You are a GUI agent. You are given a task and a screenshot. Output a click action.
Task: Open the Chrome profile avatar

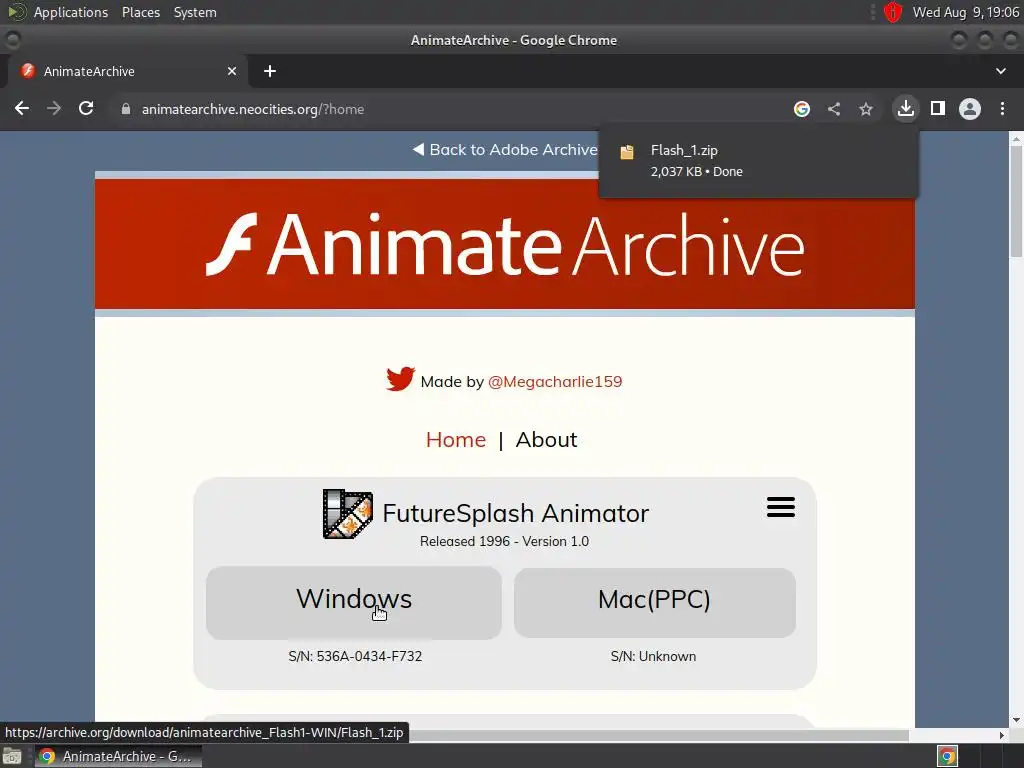click(970, 109)
